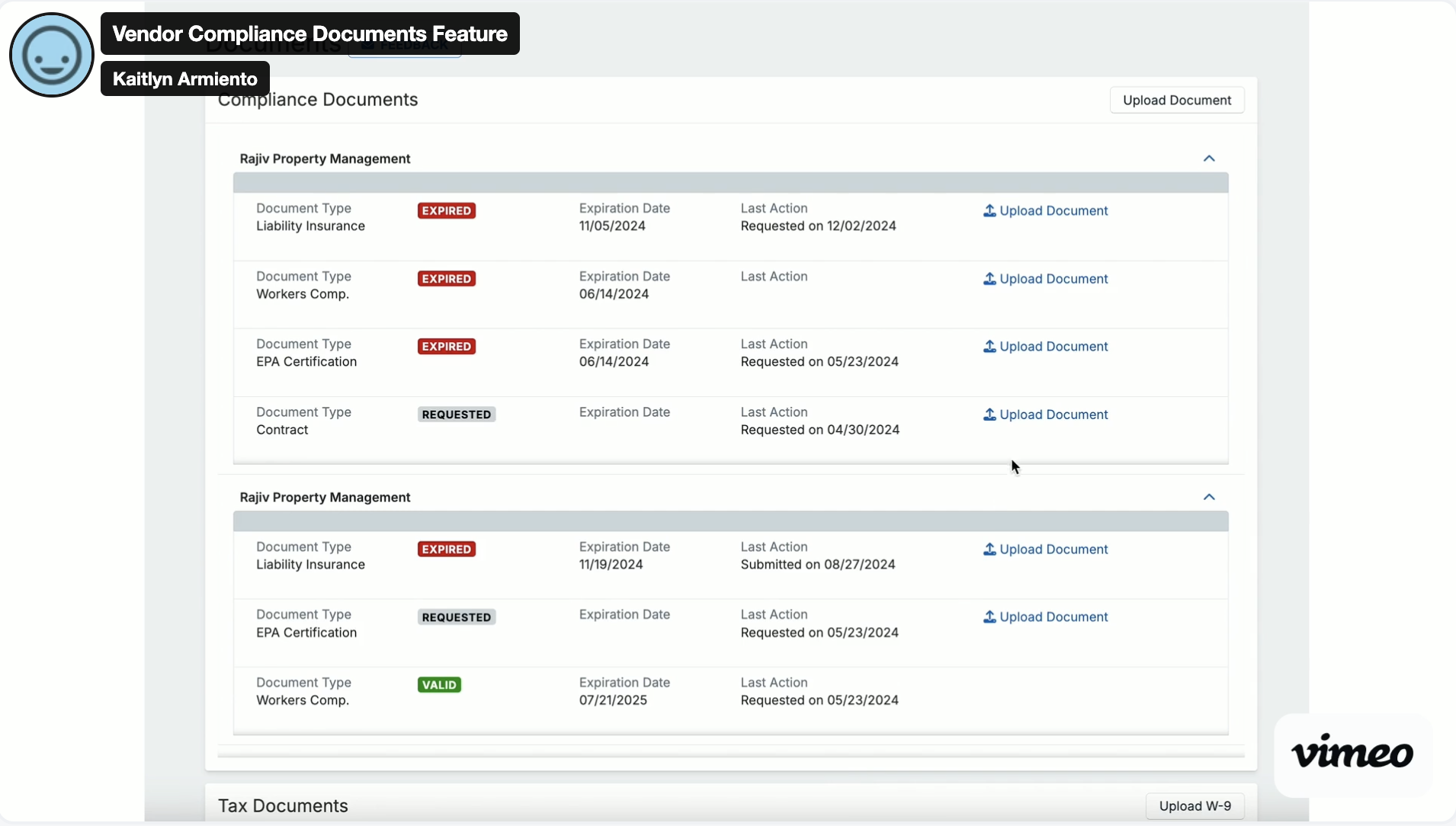Click 'Requested on 12/02/2024' last action text

point(818,226)
